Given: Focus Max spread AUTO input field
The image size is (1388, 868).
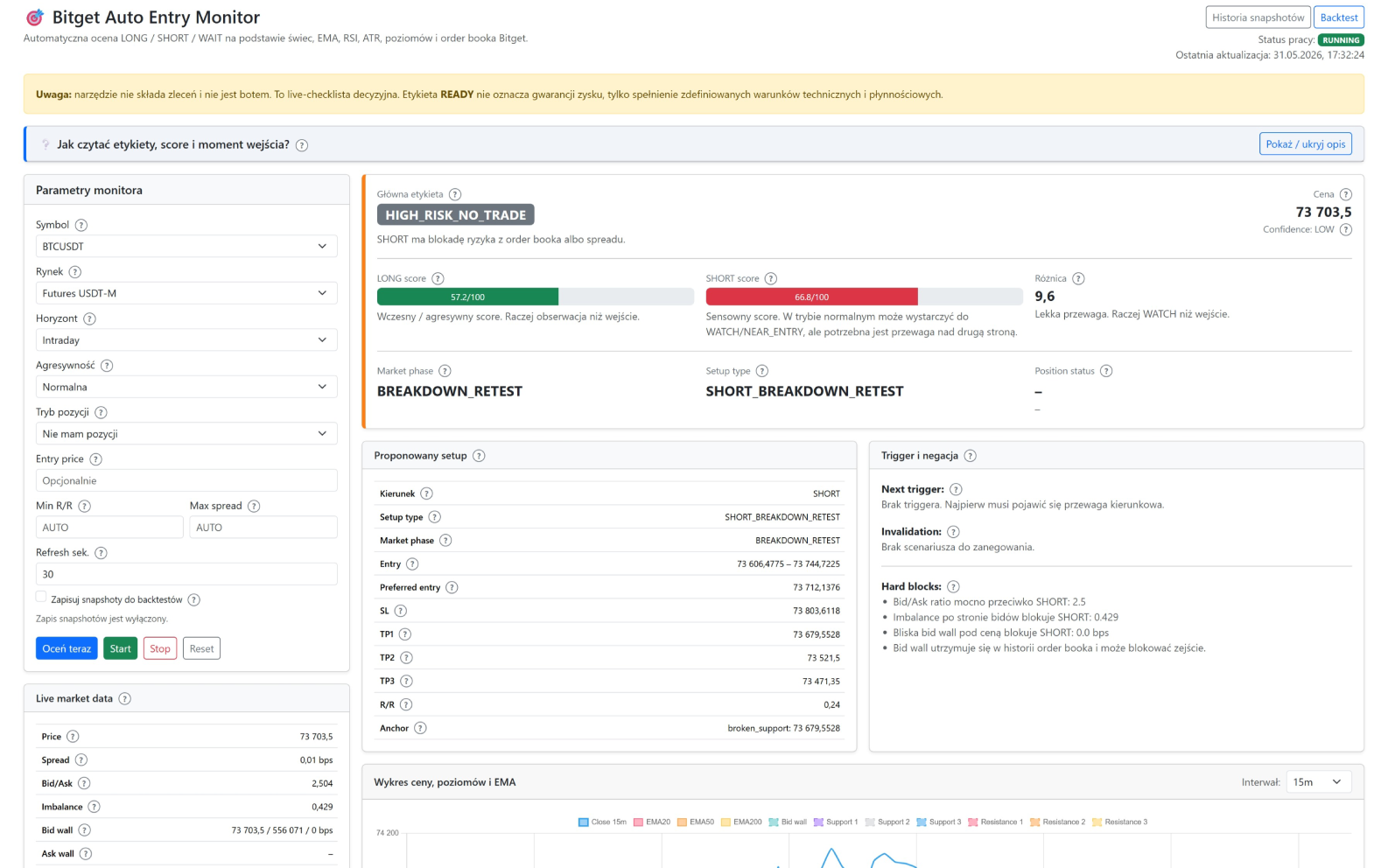Looking at the screenshot, I should (263, 527).
